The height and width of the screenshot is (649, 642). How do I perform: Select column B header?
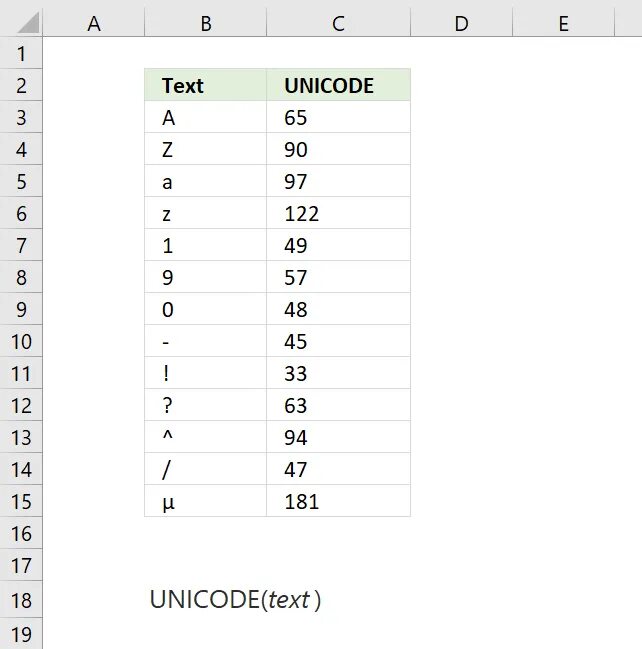(x=205, y=24)
